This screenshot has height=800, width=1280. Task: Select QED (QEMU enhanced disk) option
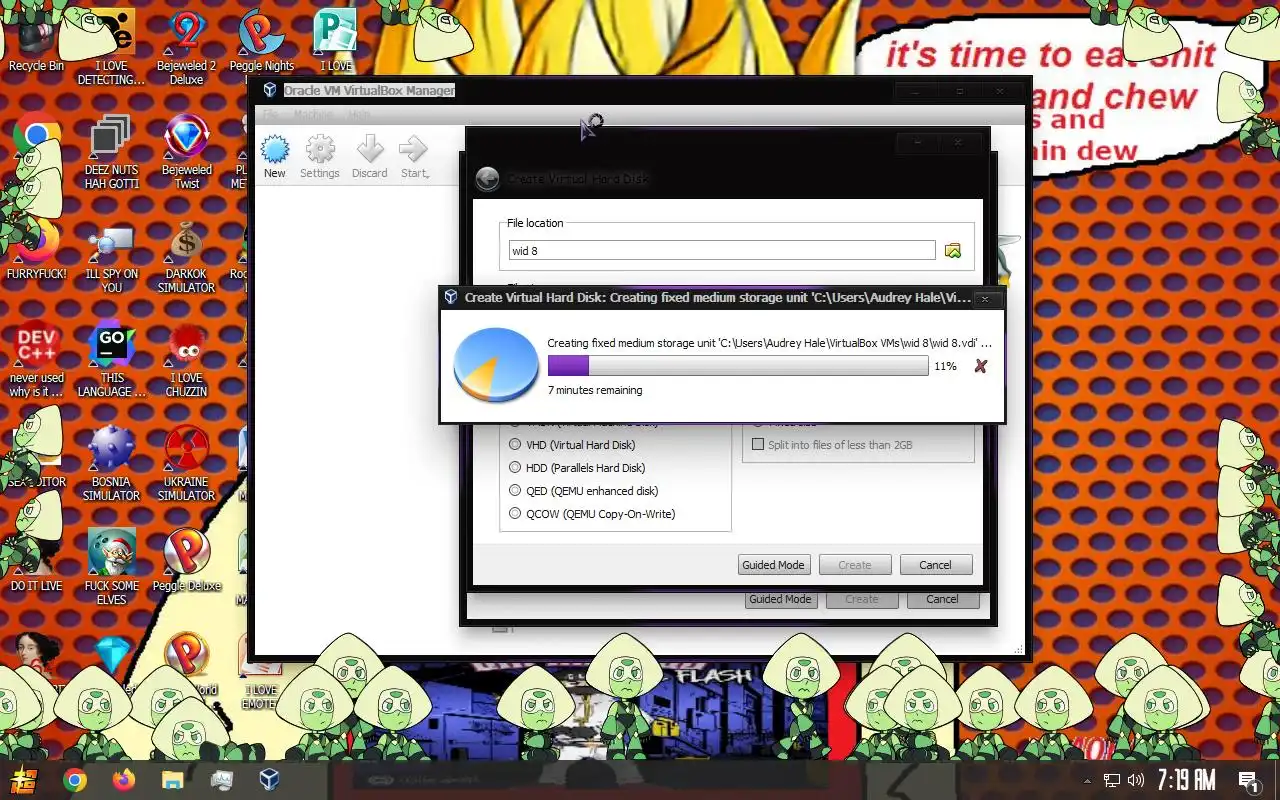(x=515, y=491)
